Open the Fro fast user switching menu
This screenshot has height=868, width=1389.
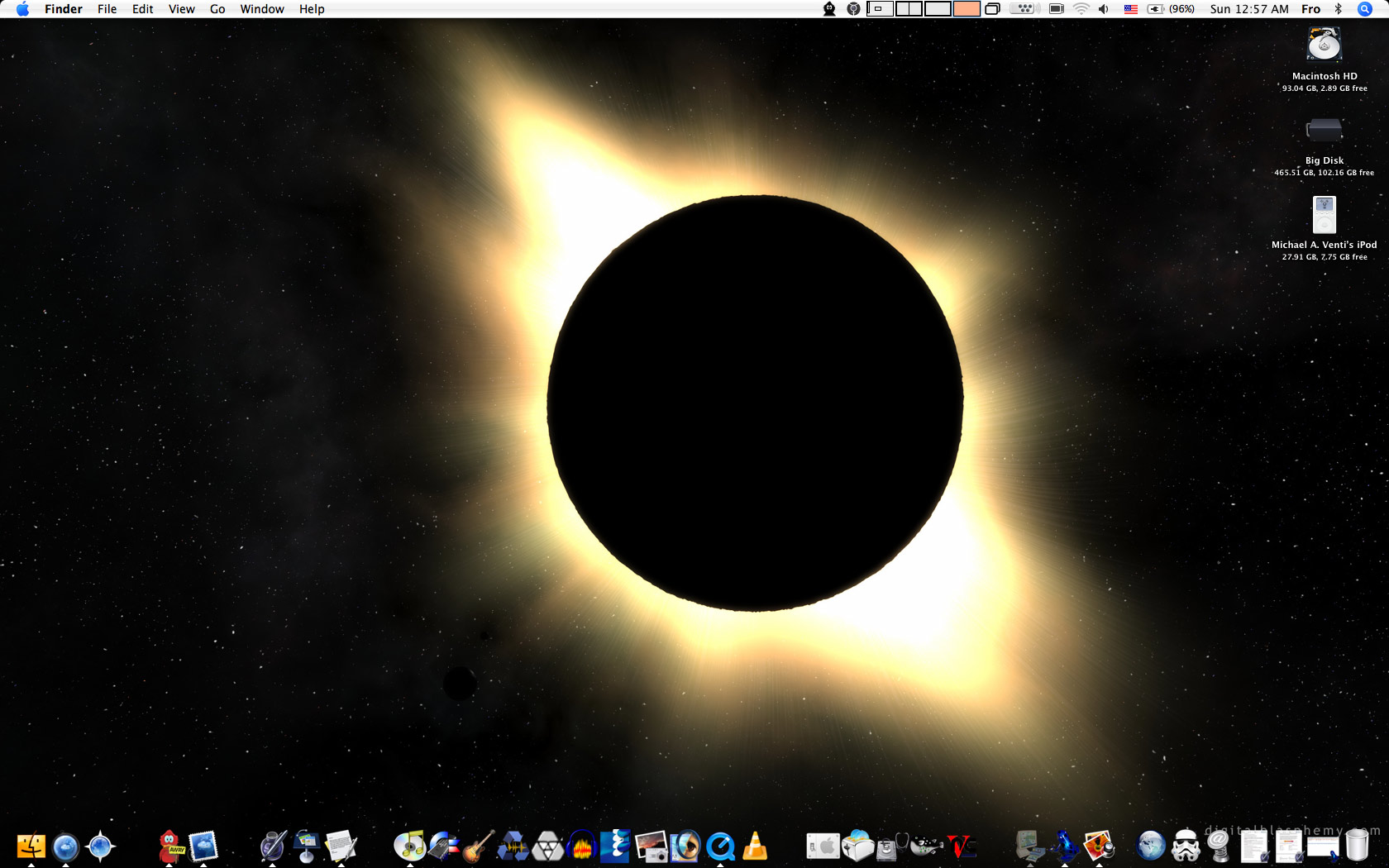[x=1310, y=9]
